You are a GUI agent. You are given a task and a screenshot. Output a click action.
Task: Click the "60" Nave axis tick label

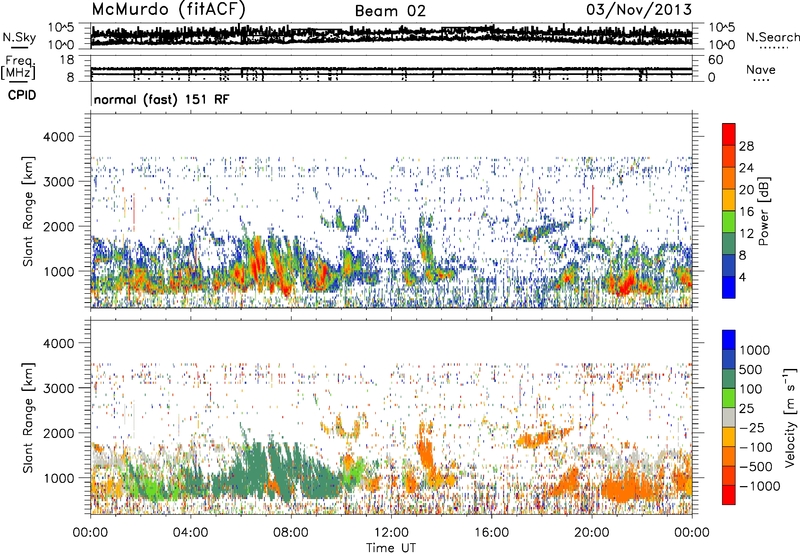pyautogui.click(x=715, y=60)
